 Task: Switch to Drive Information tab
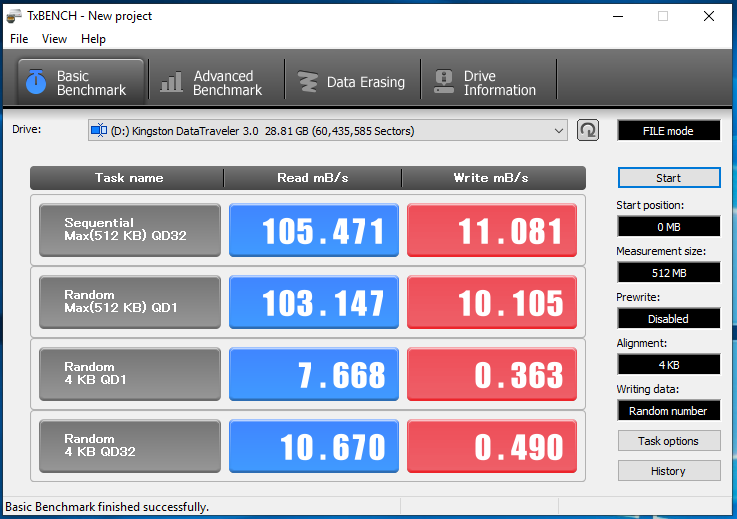pos(489,82)
